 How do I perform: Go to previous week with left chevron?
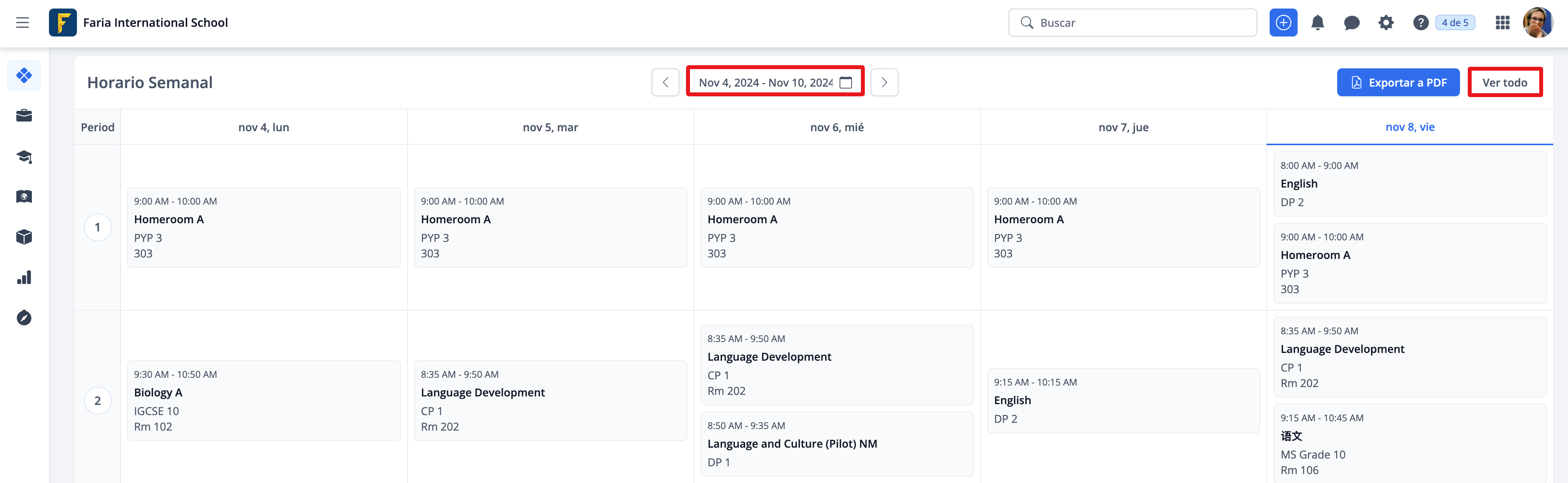click(665, 82)
